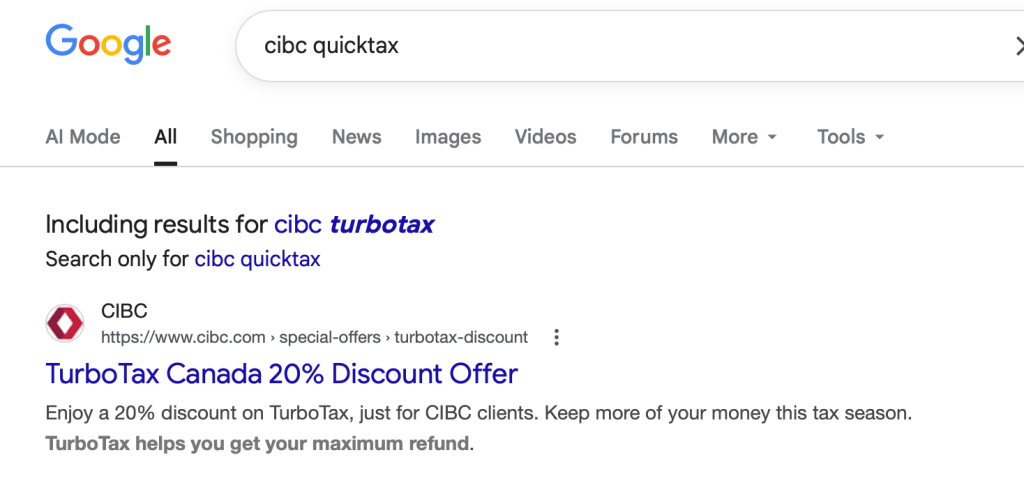Open the three-dot menu beside the CIBC result
The width and height of the screenshot is (1024, 494).
tap(557, 337)
